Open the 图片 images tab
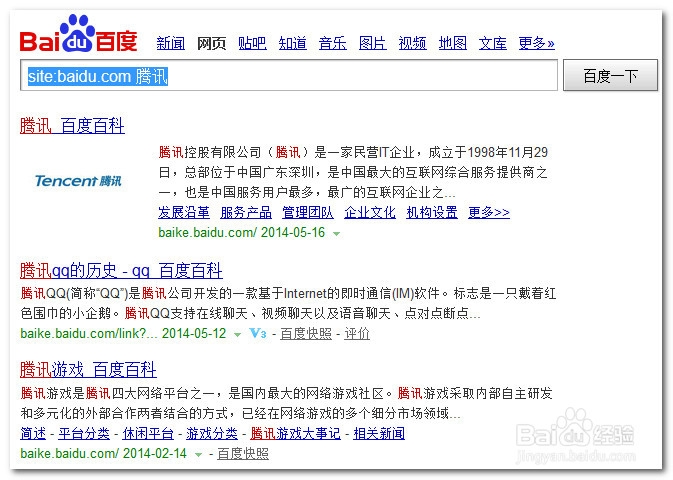673x480 pixels. coord(373,43)
